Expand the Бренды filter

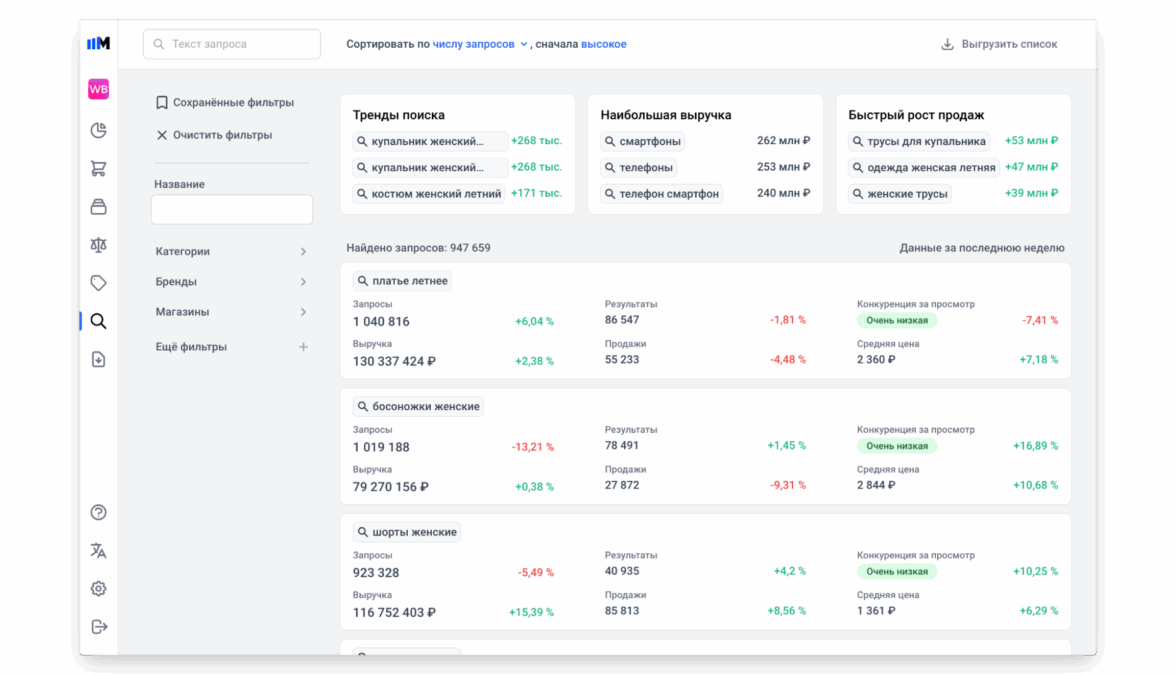click(x=232, y=282)
